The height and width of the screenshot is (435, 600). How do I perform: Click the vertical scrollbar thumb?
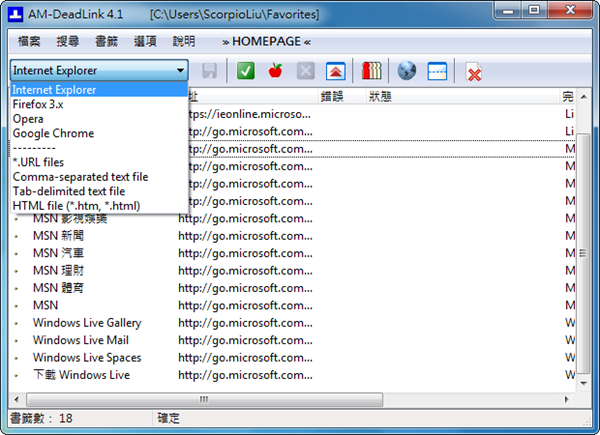click(583, 253)
